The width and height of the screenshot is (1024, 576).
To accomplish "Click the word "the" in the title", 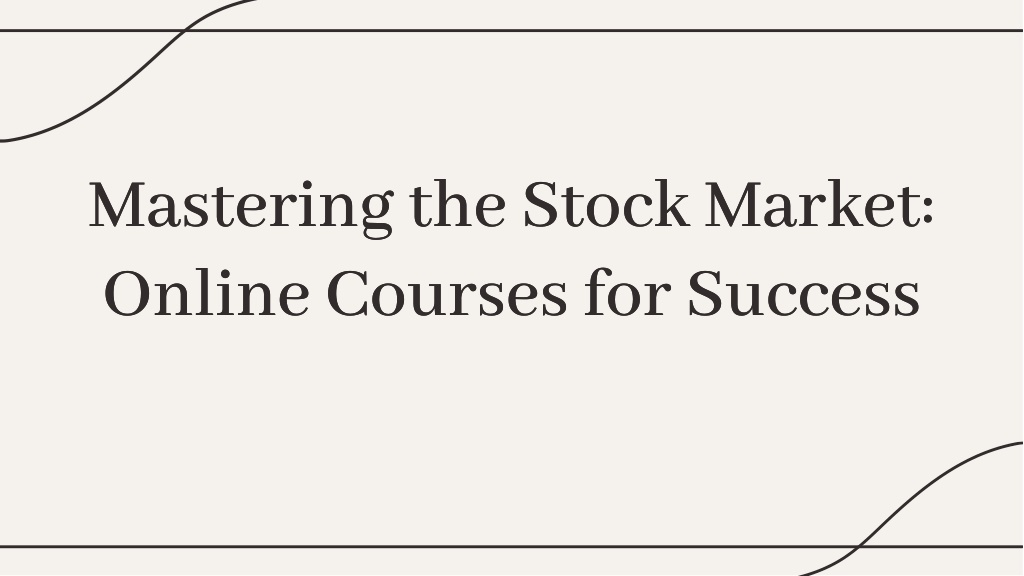I will click(458, 204).
